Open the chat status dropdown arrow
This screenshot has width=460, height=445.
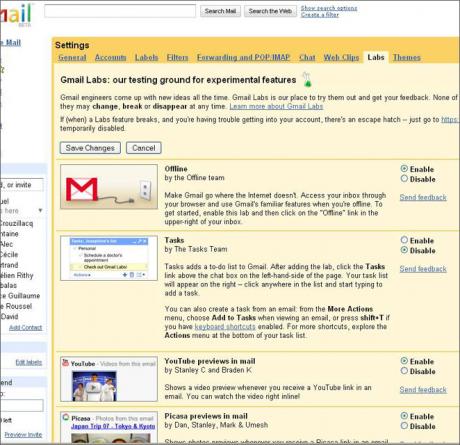pos(40,211)
